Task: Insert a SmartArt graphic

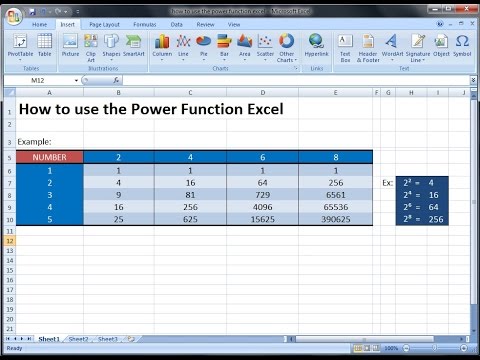Action: [x=134, y=45]
